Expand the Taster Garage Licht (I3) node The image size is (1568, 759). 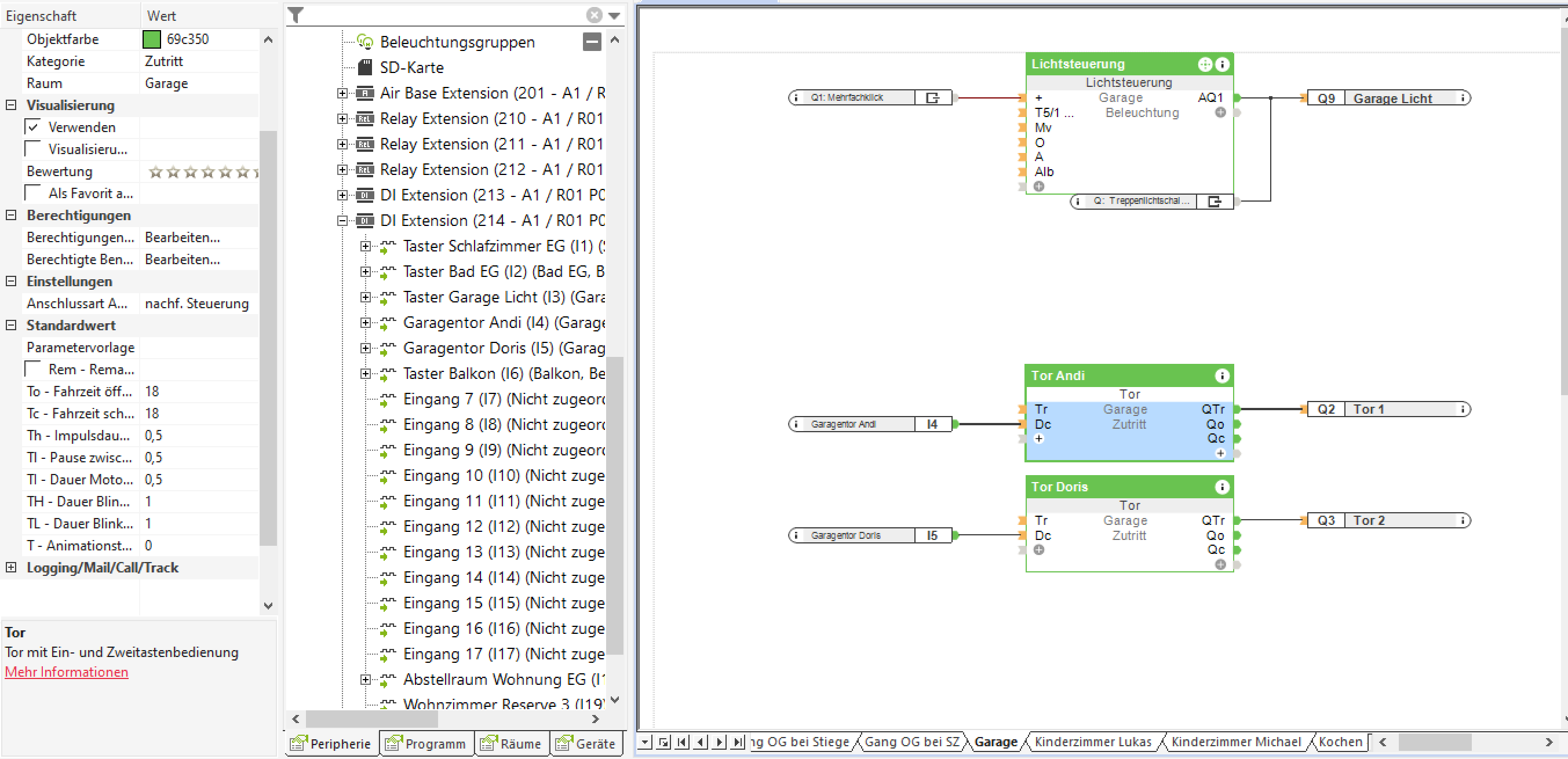click(x=365, y=297)
